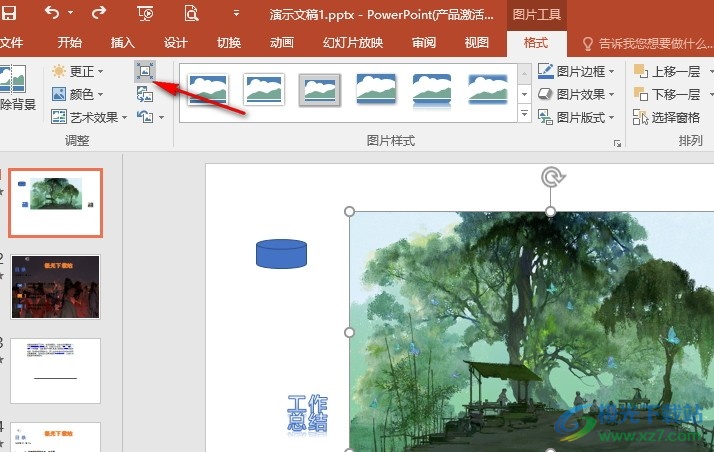714x452 pixels.
Task: Apply the third picture style with gray frame
Action: [320, 90]
